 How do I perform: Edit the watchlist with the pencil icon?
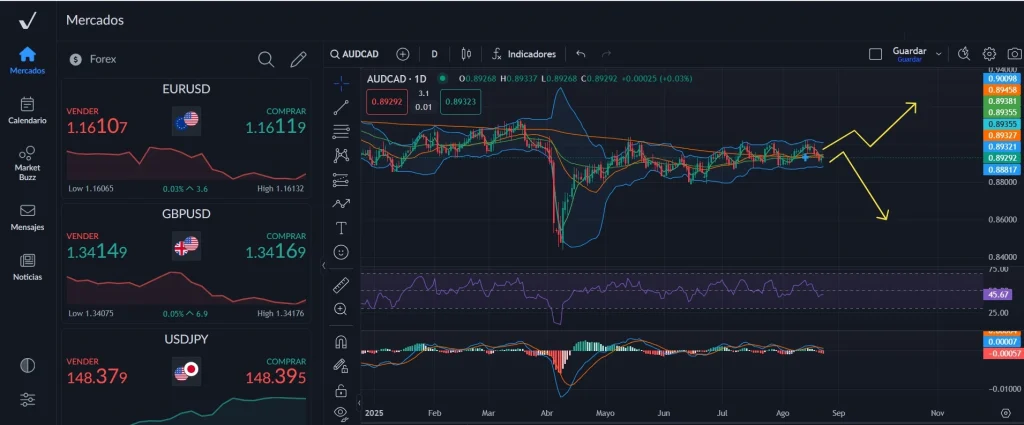click(x=298, y=59)
